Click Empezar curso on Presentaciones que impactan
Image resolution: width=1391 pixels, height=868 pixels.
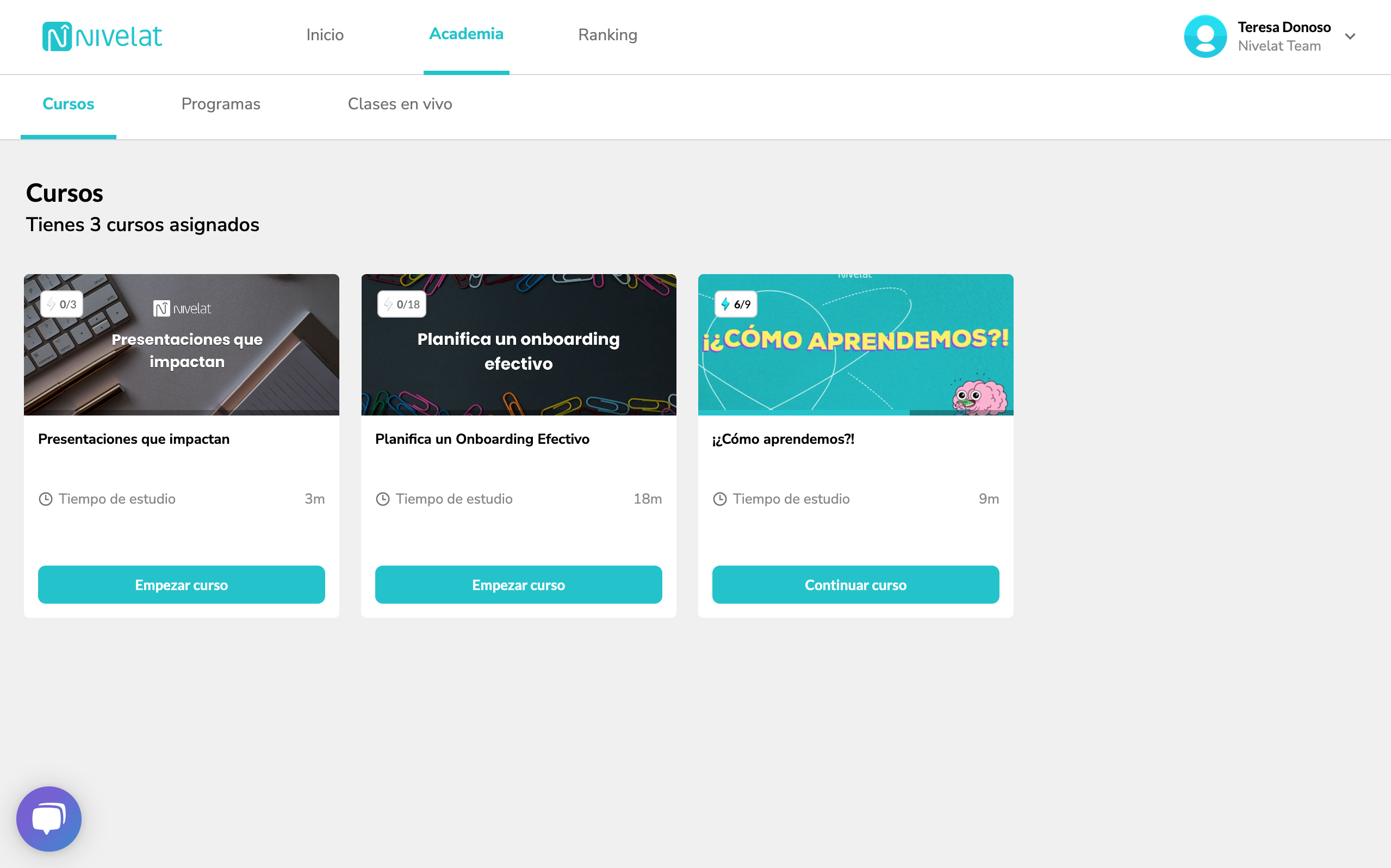pyautogui.click(x=181, y=585)
